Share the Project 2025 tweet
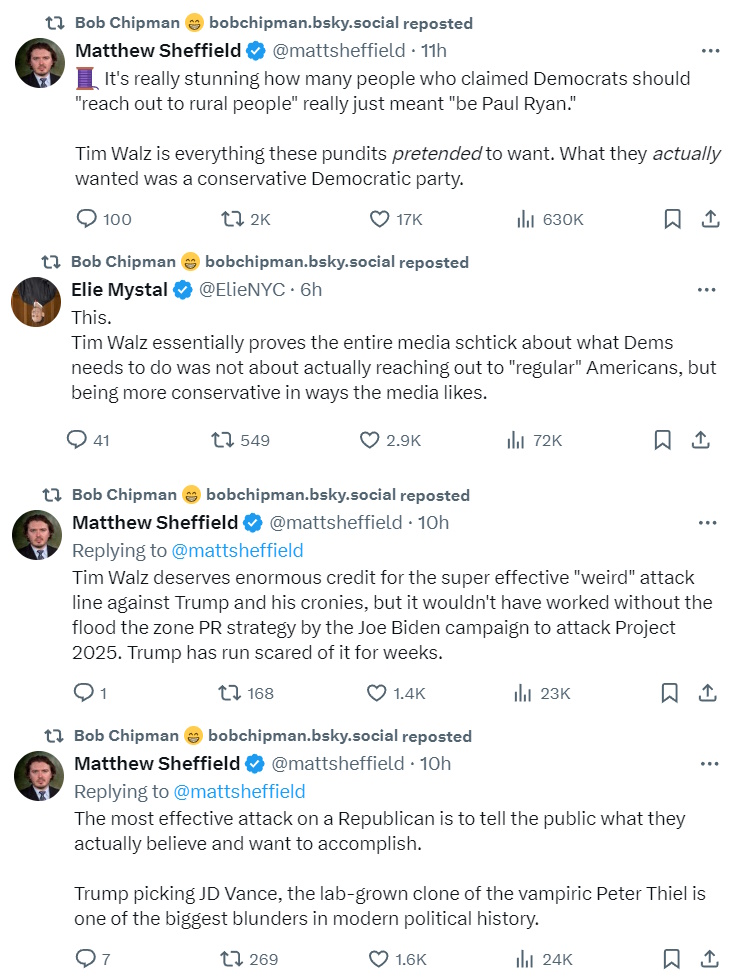This screenshot has width=740, height=980. pyautogui.click(x=707, y=693)
